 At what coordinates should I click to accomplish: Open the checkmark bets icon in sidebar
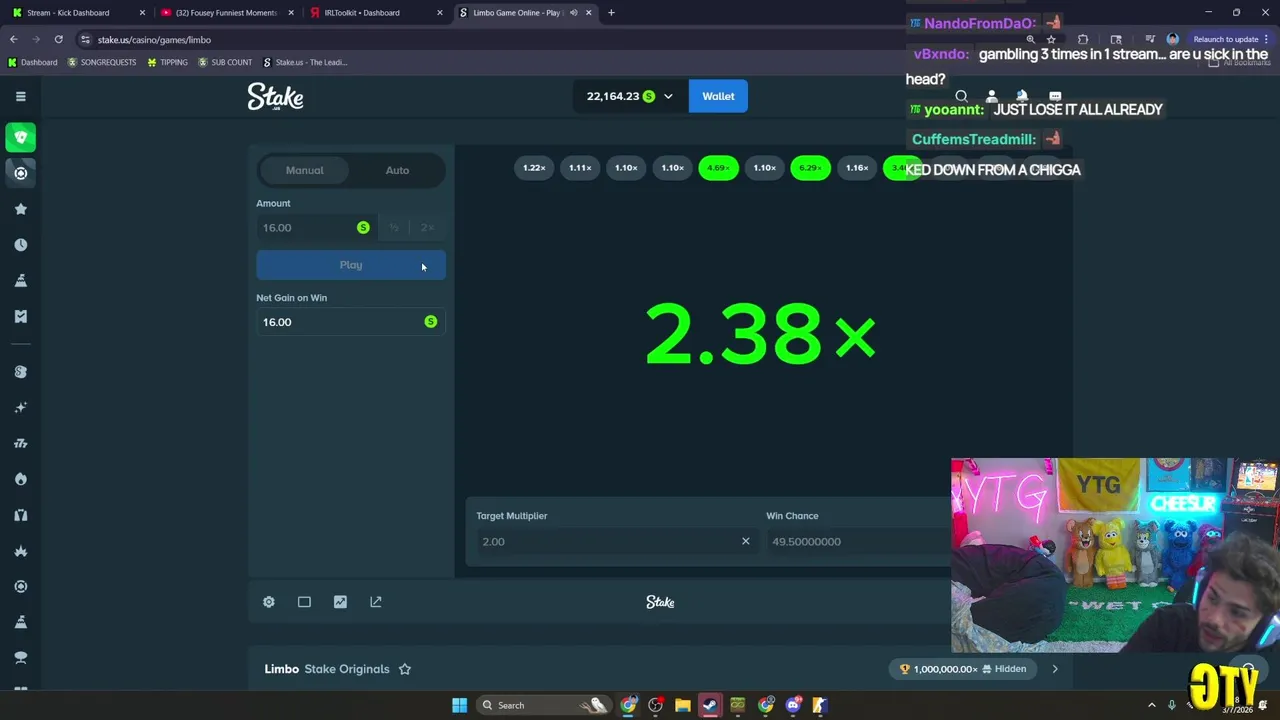pyautogui.click(x=20, y=316)
